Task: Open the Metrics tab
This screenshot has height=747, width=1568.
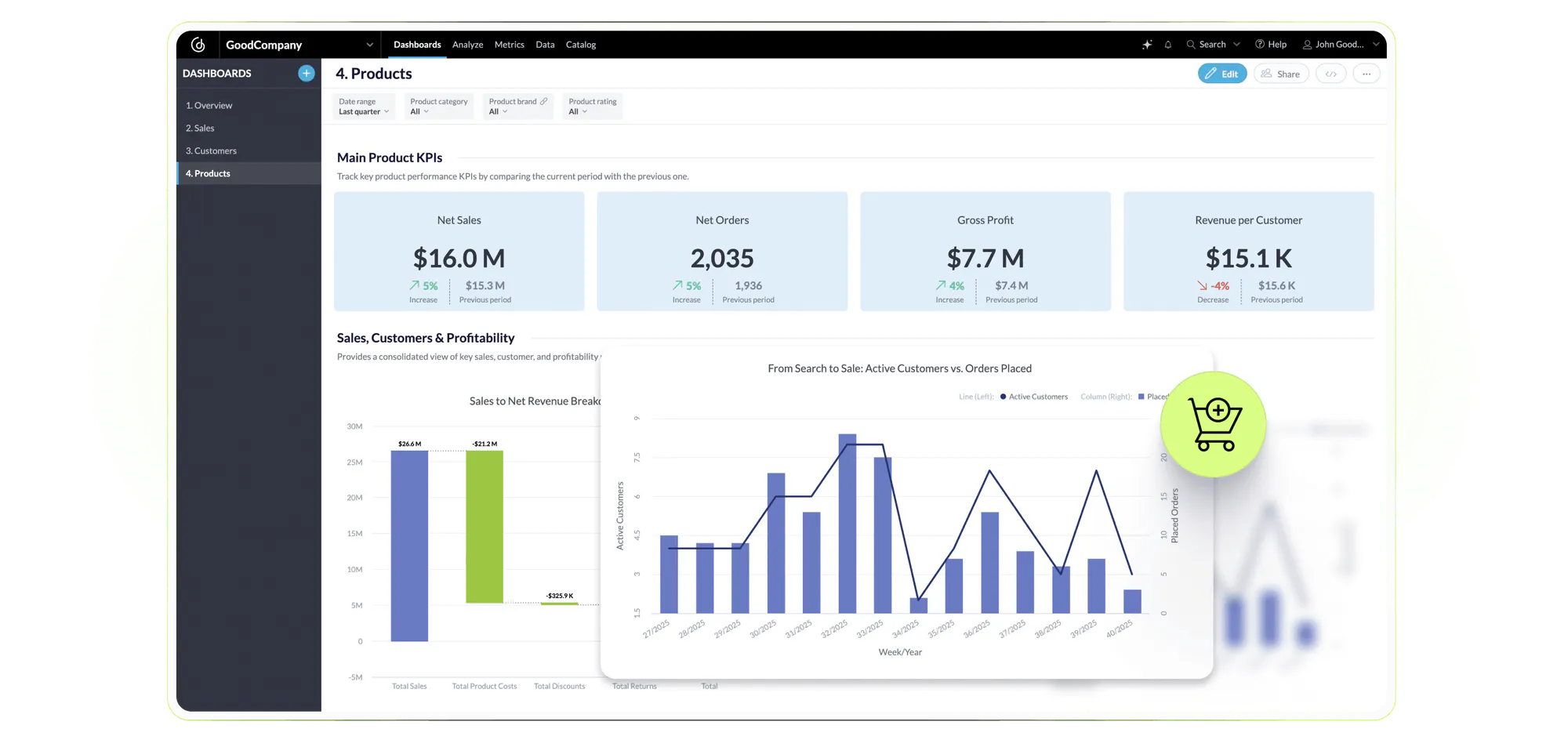Action: [509, 45]
